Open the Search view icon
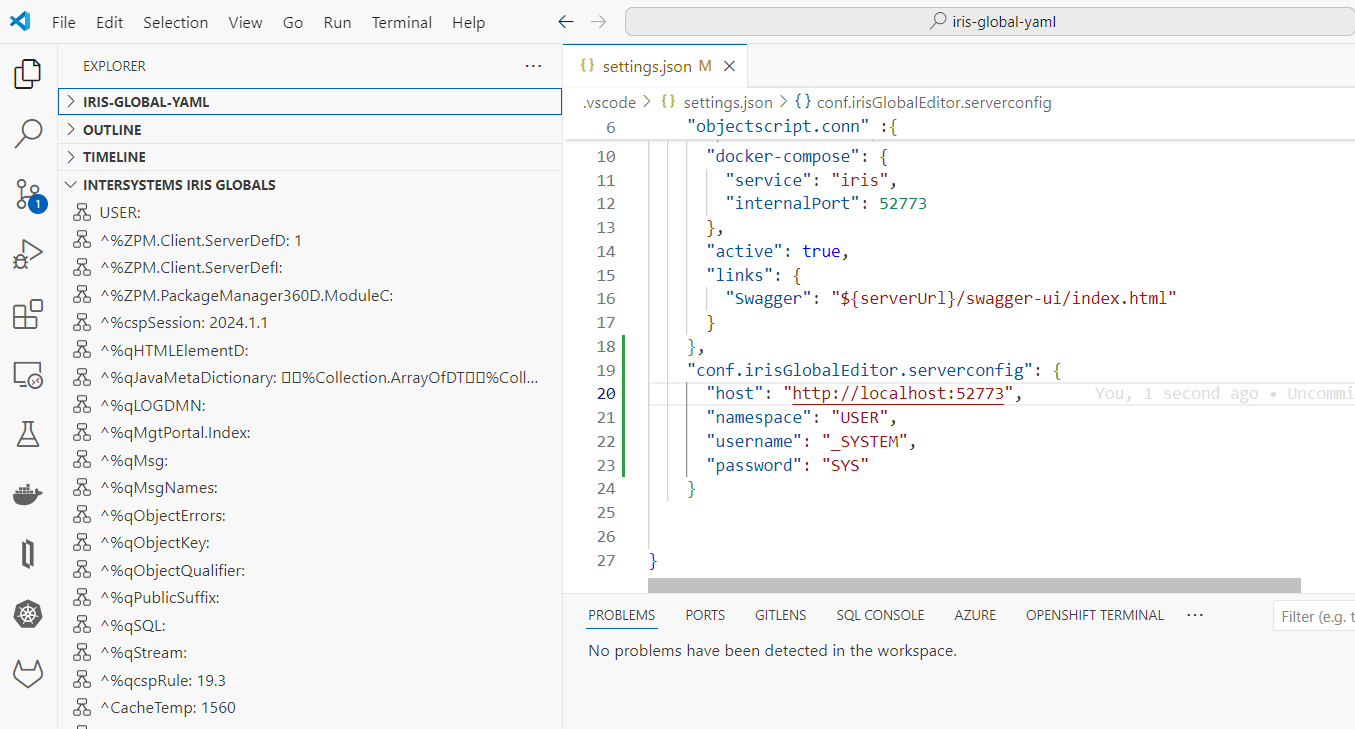1355x729 pixels. pyautogui.click(x=28, y=133)
